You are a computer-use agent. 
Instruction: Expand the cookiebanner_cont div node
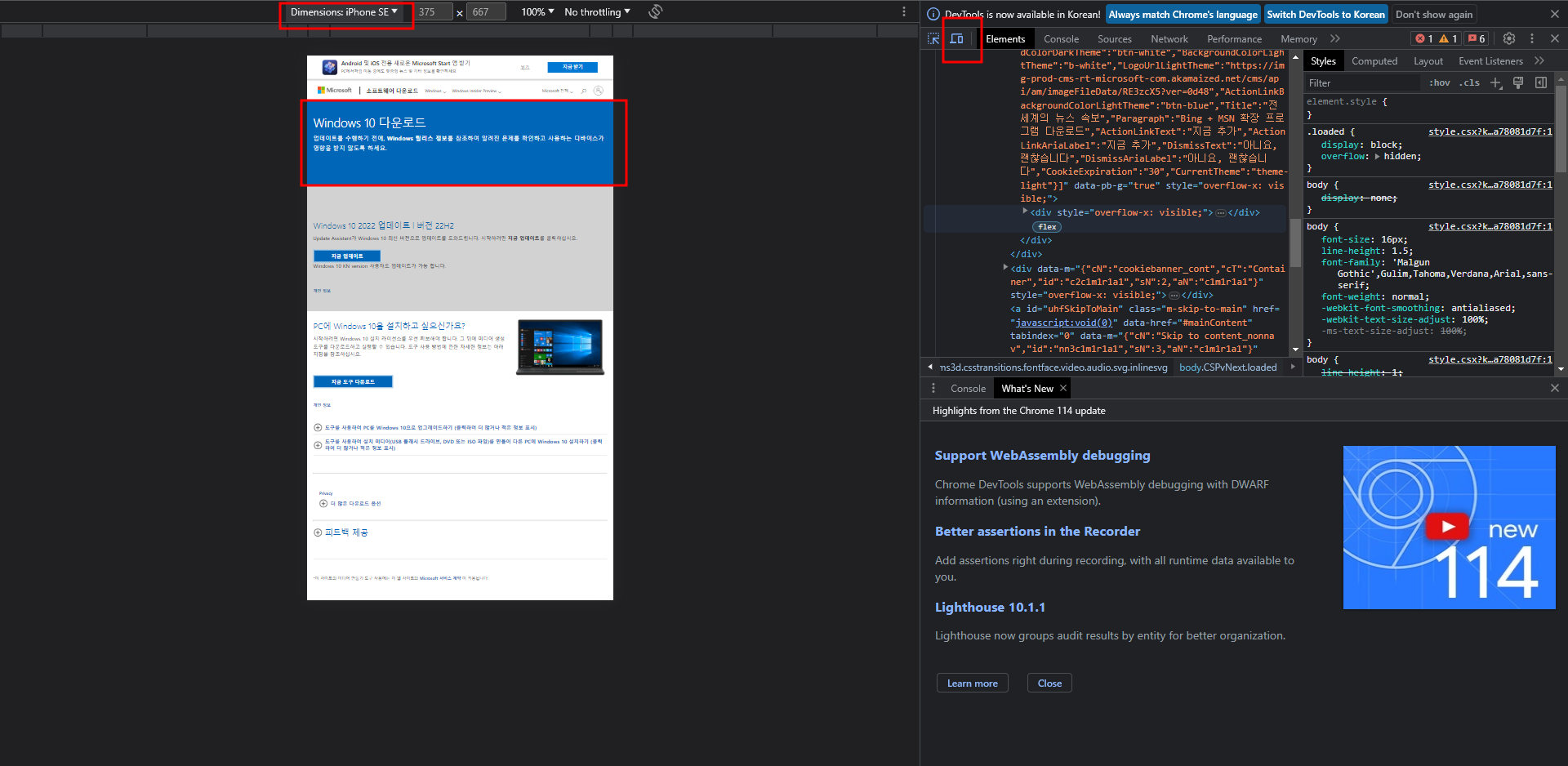click(1005, 267)
